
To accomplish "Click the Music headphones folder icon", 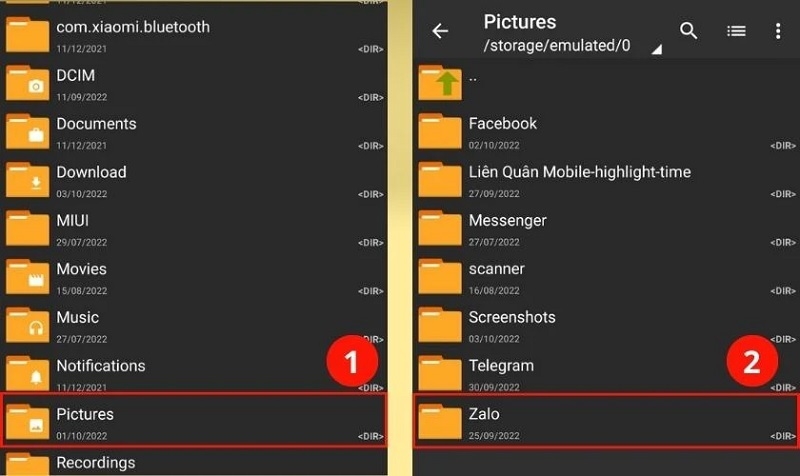I will coord(28,326).
